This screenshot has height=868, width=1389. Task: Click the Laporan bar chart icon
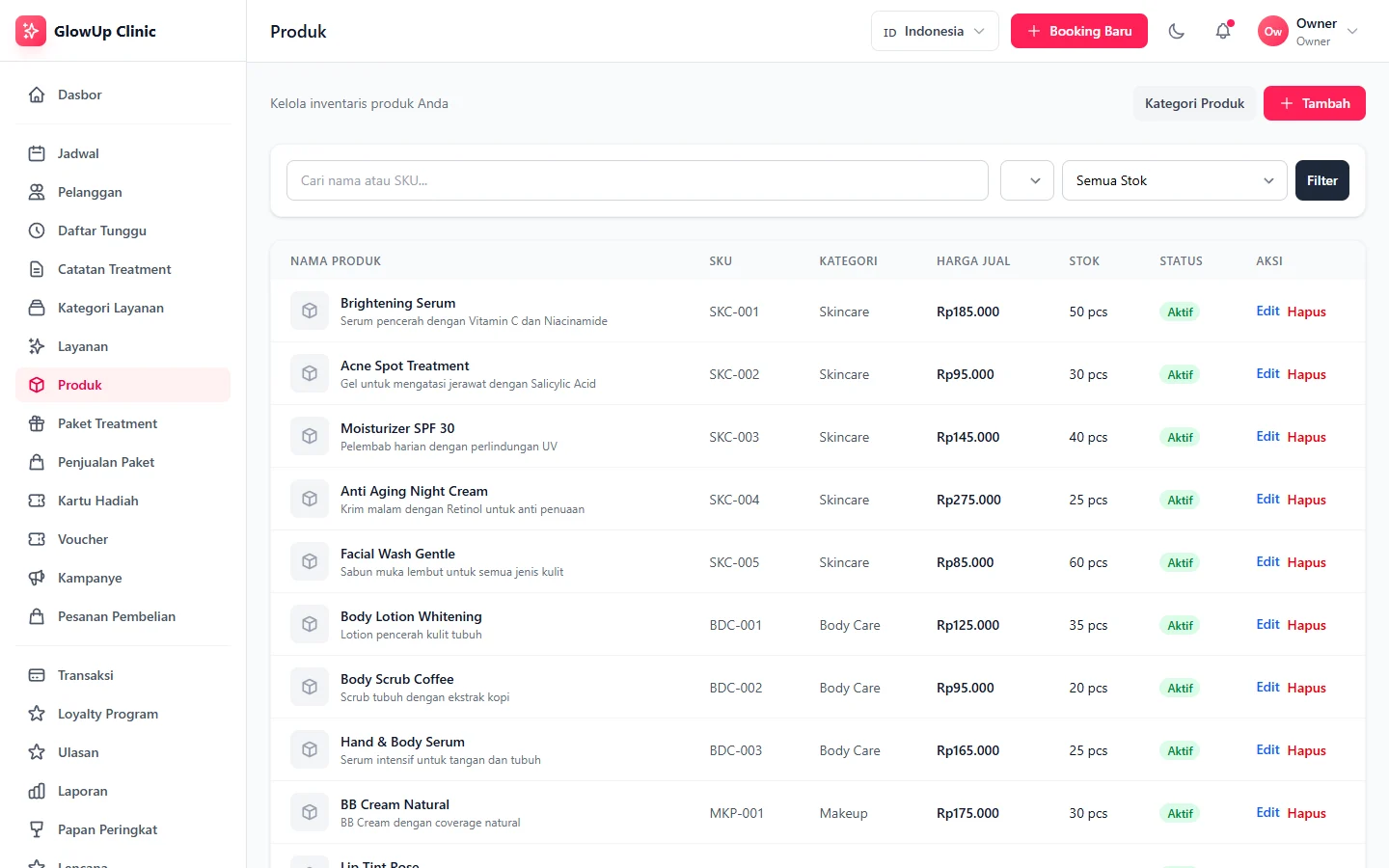37,791
